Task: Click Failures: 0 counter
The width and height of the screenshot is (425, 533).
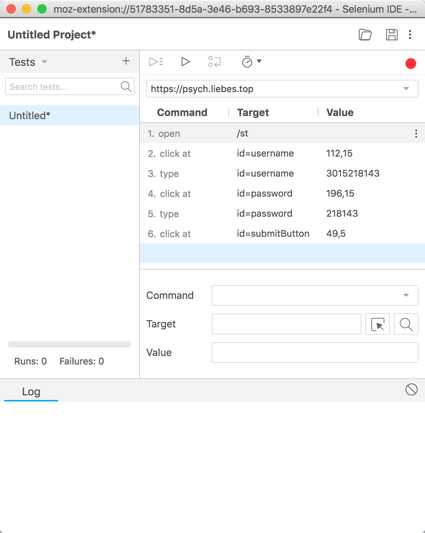Action: 82,361
